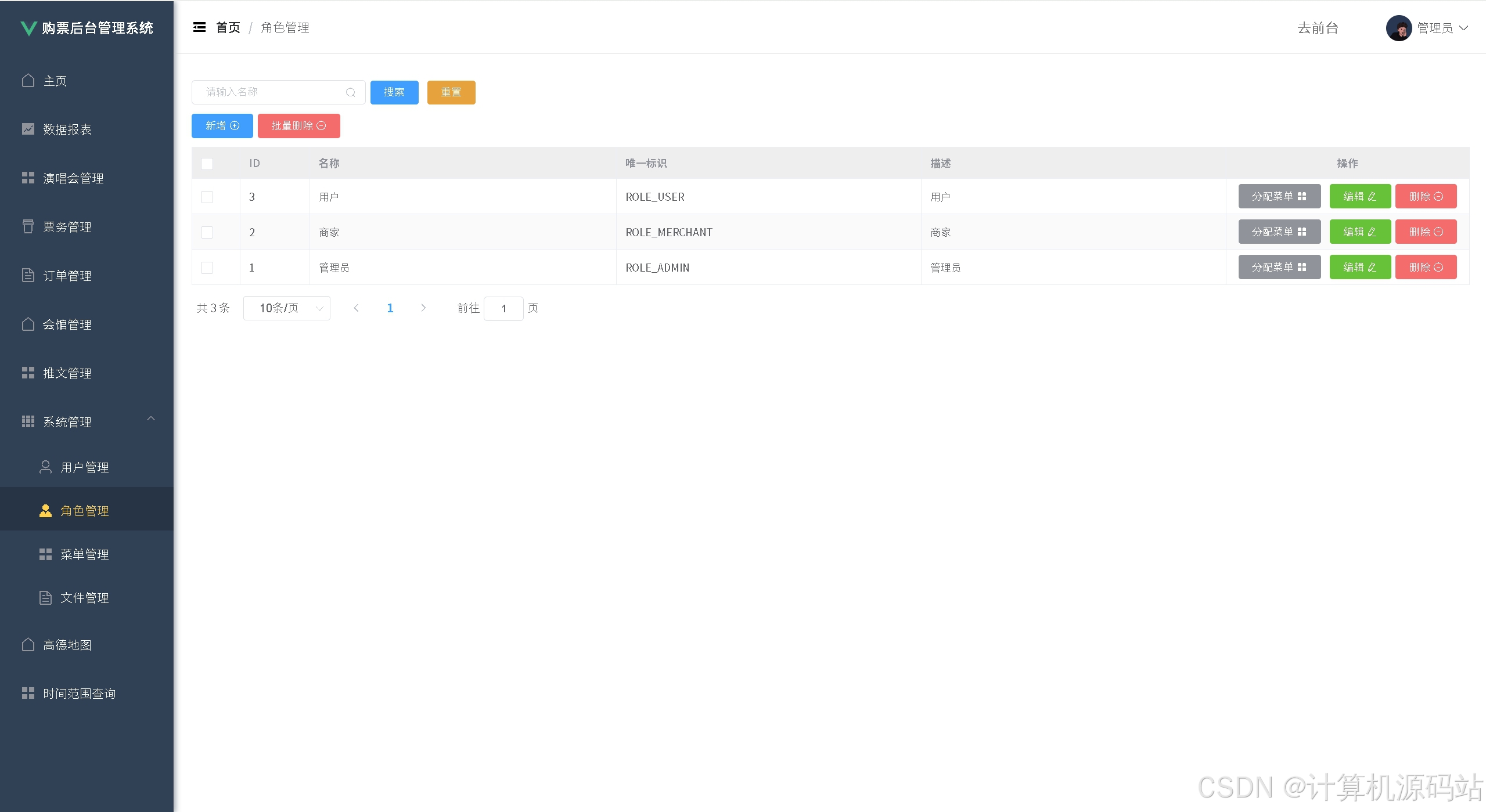Screen dimensions: 1486x812
Task: Open the 10条/页 page size dropdown
Action: (287, 308)
